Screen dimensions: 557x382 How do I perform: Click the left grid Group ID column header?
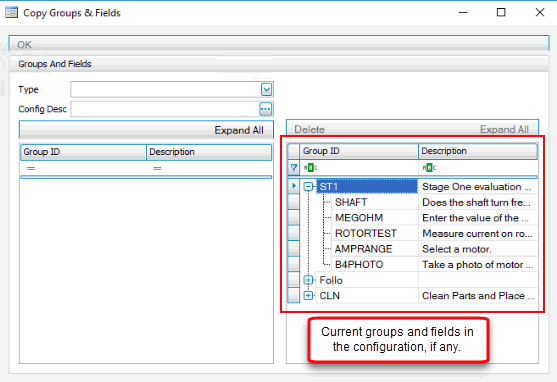[83, 152]
